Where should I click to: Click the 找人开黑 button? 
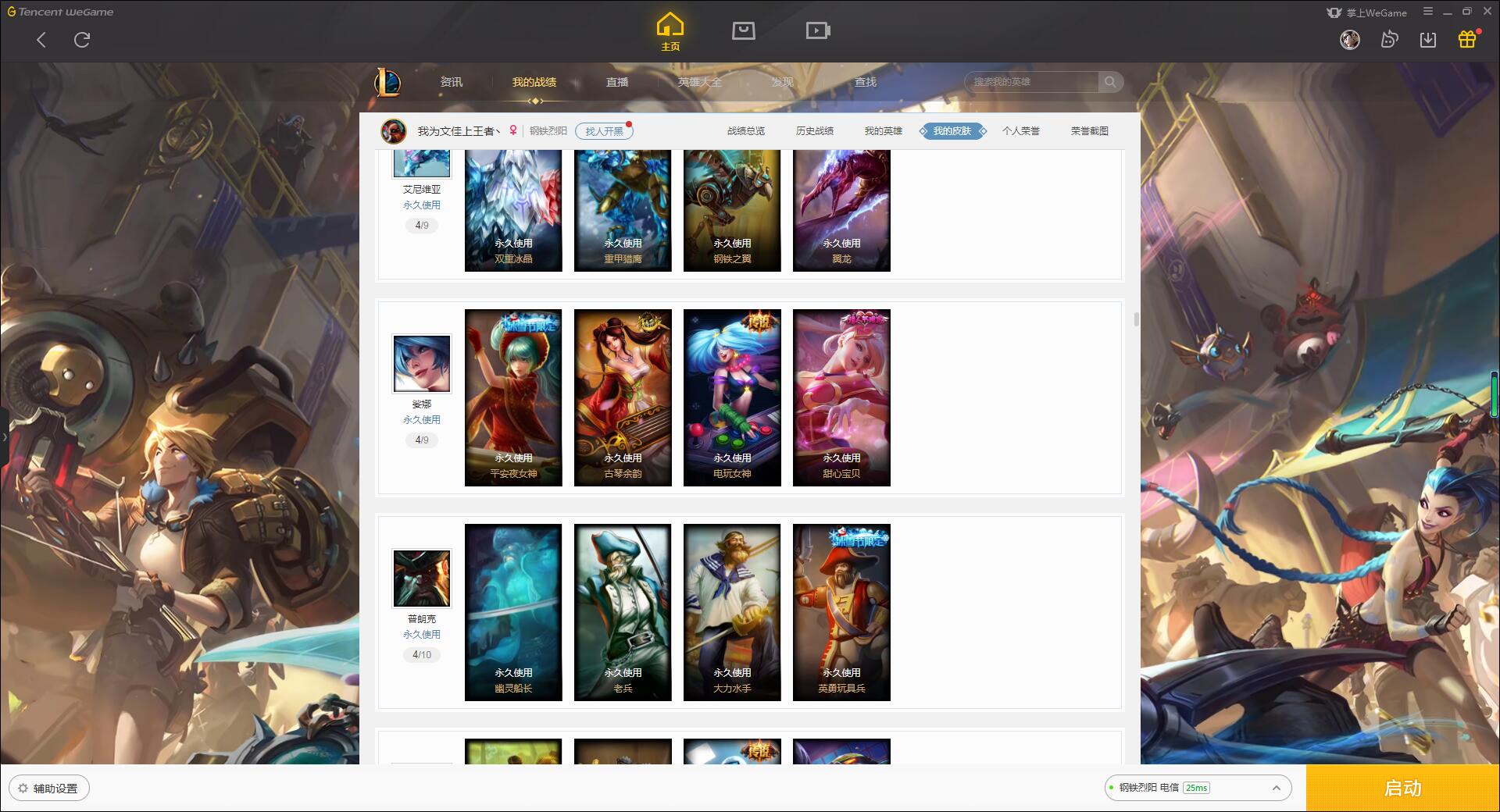pyautogui.click(x=604, y=131)
